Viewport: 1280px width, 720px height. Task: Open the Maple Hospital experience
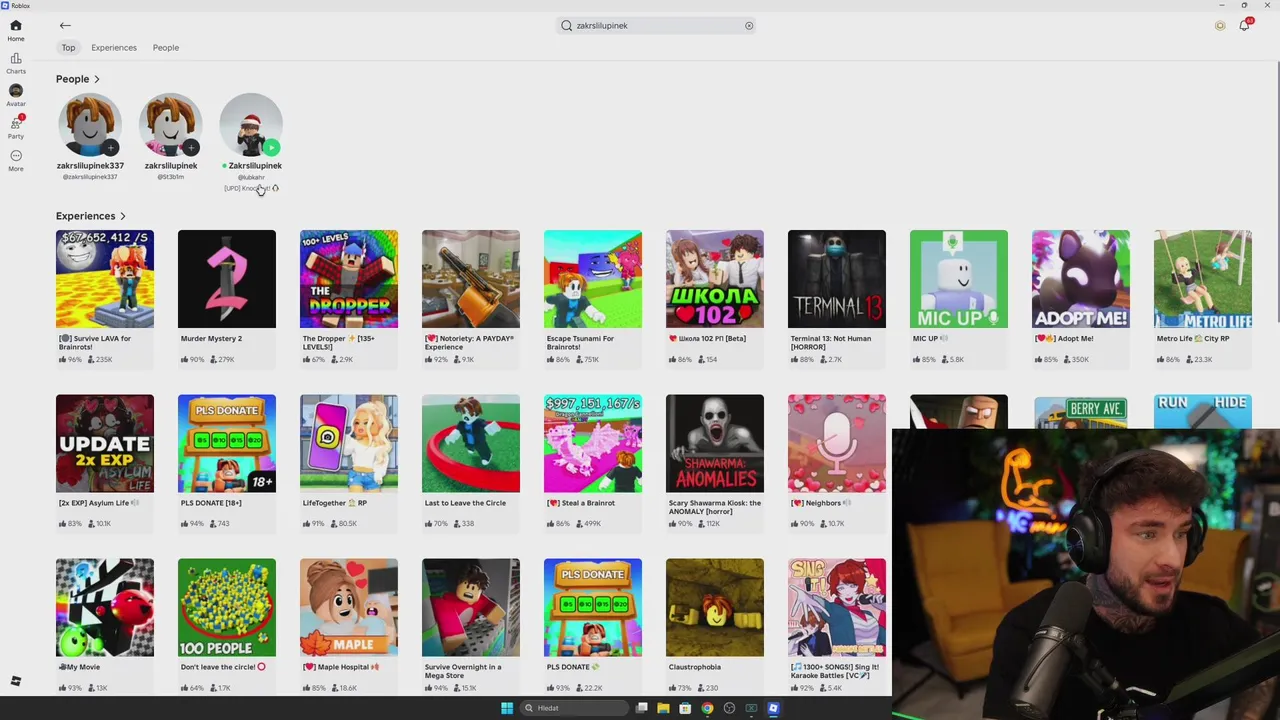pyautogui.click(x=349, y=607)
